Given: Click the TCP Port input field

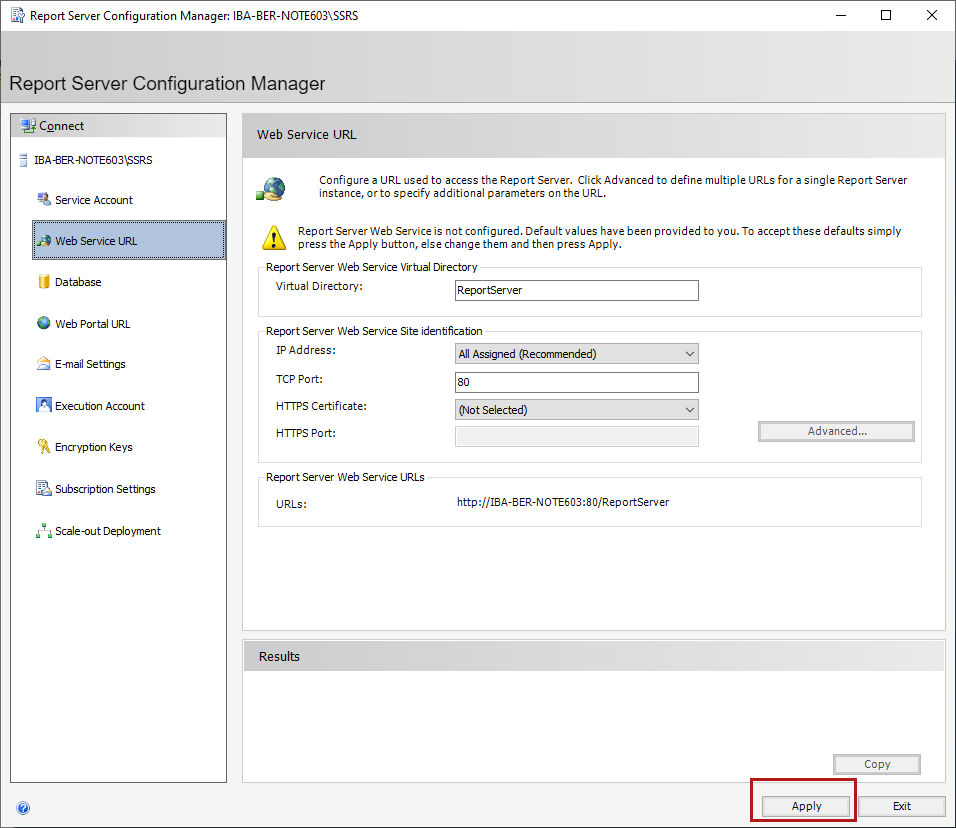Looking at the screenshot, I should coord(576,382).
